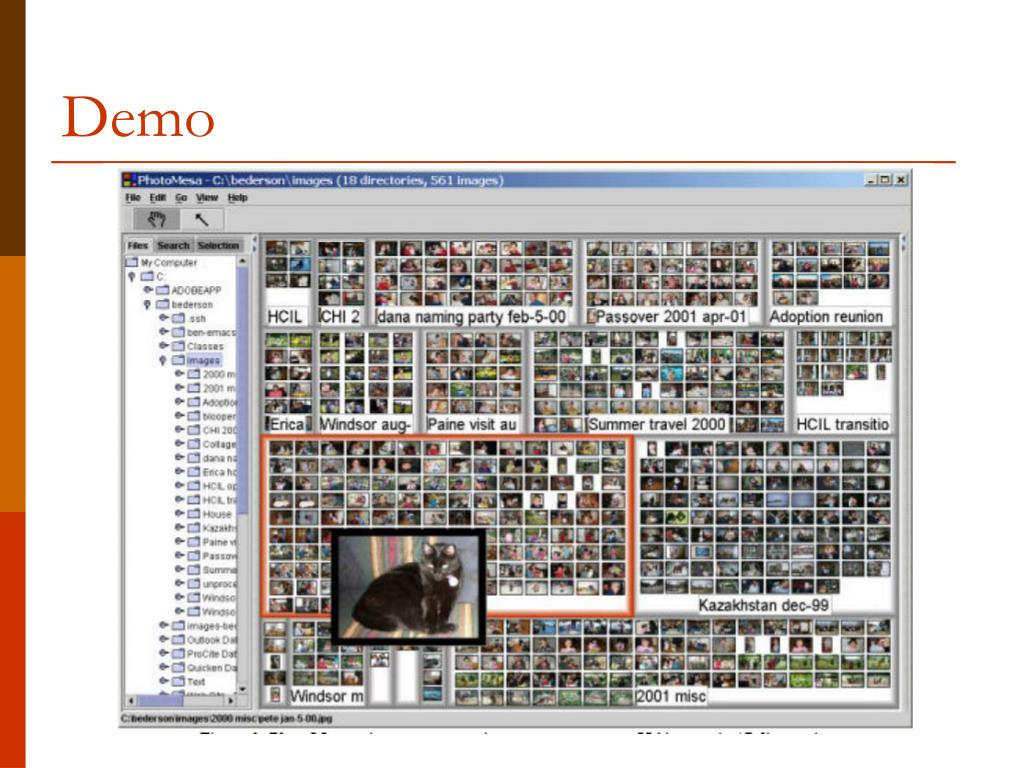The height and width of the screenshot is (768, 1024).
Task: Click the .ssh folder icon
Action: (x=178, y=318)
